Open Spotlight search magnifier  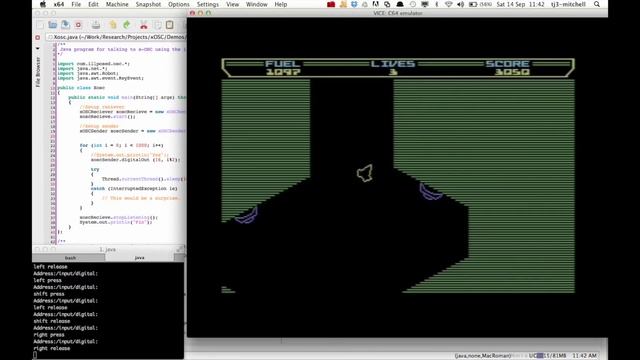click(x=597, y=4)
